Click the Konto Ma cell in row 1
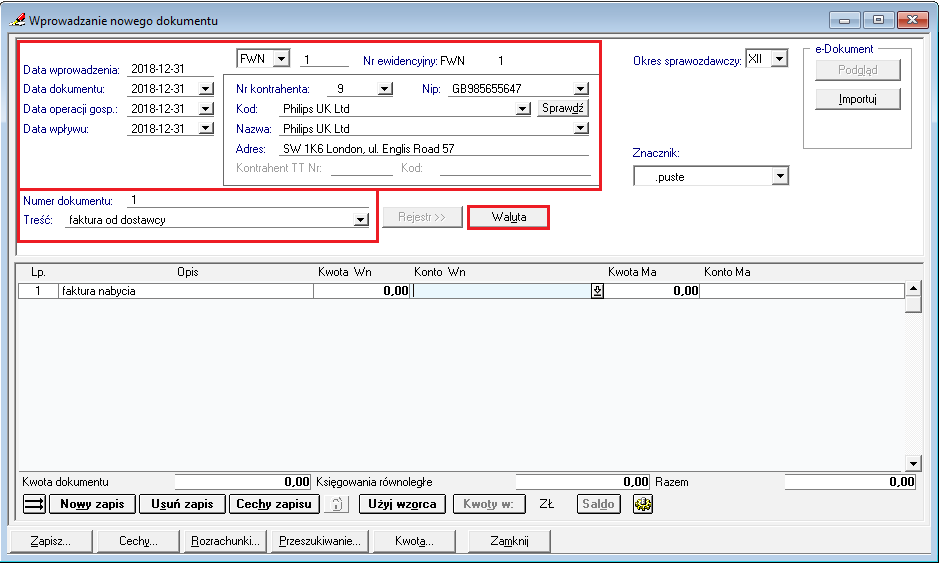 coord(802,291)
